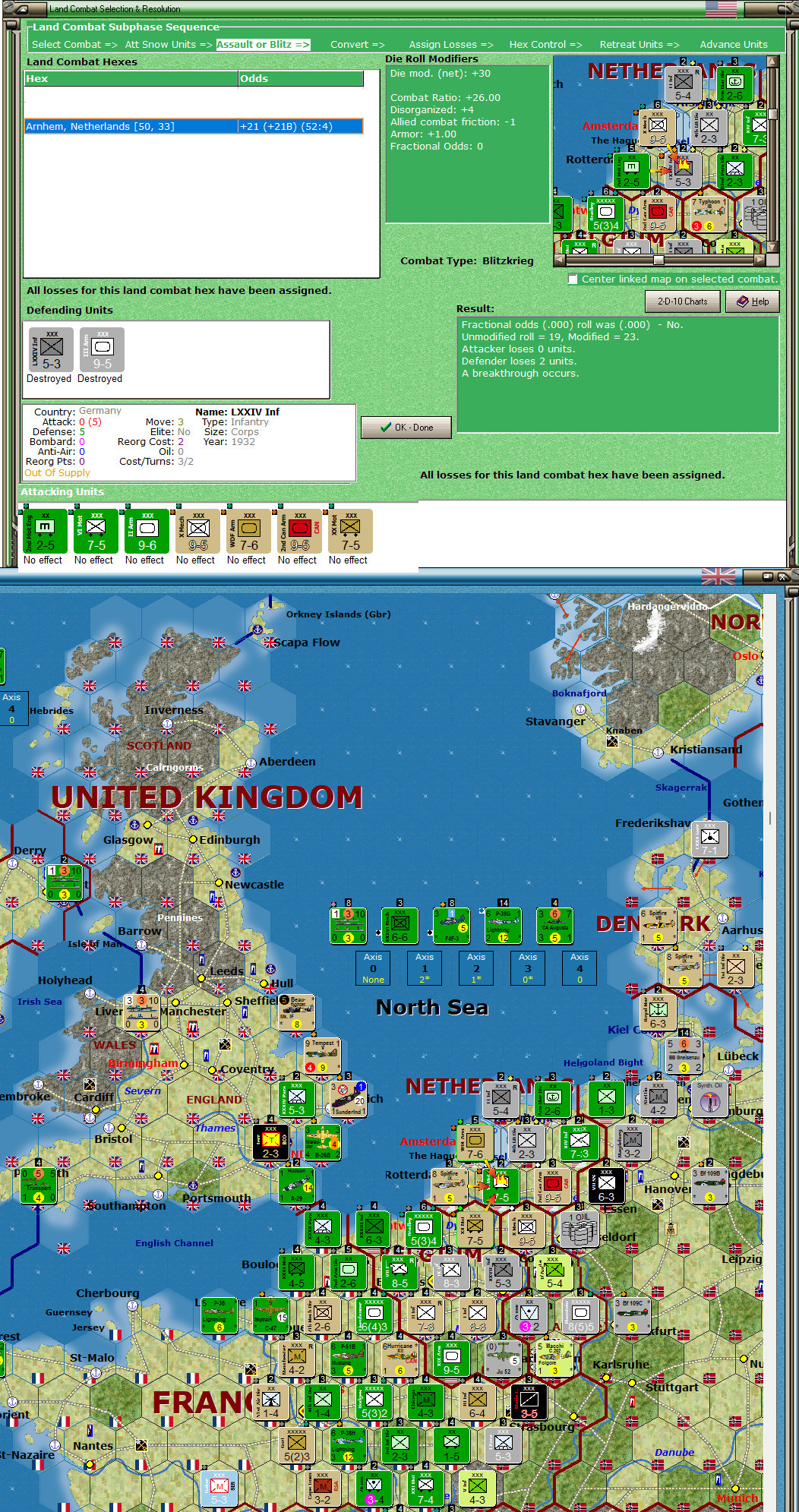Select the Hurricane XII CAN counter
The width and height of the screenshot is (799, 1512).
coord(400,1359)
